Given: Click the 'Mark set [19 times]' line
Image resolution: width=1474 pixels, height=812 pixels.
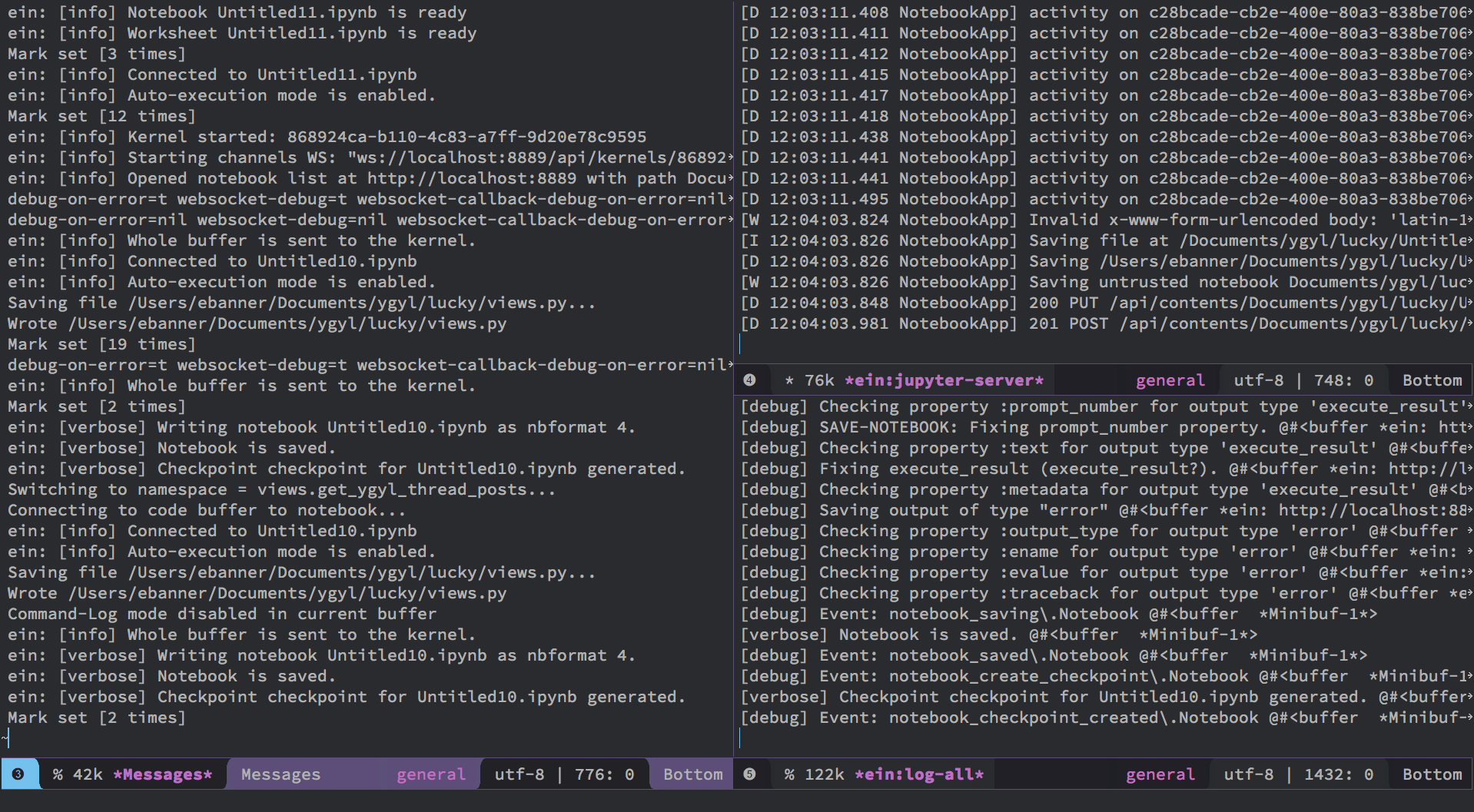Looking at the screenshot, I should point(101,344).
